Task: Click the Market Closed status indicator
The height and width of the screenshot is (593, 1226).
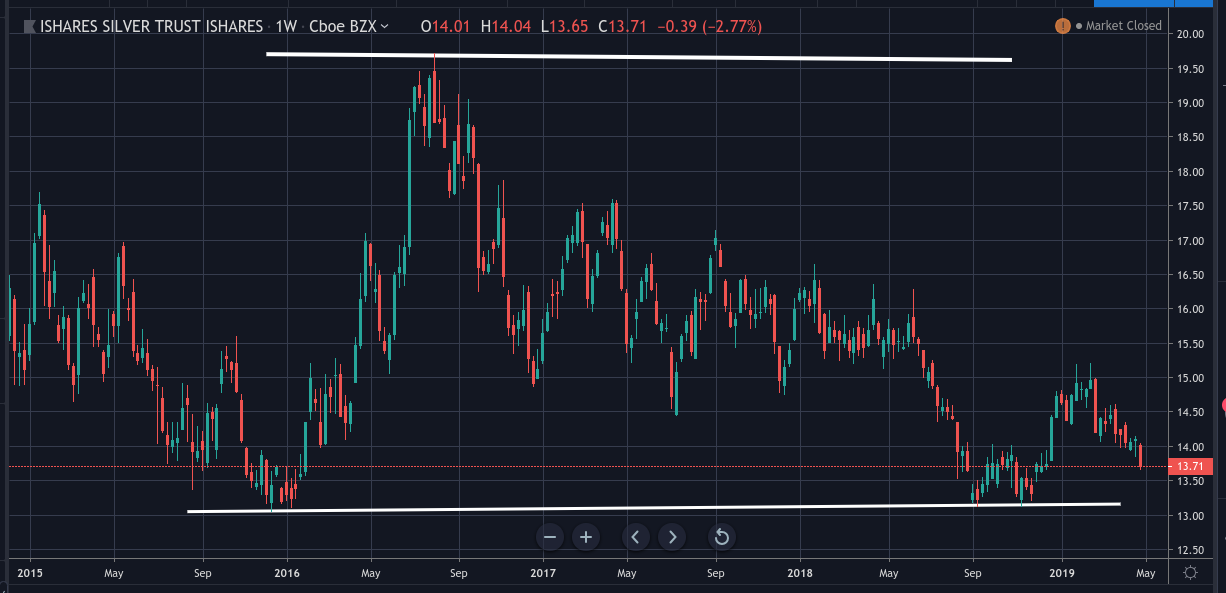Action: click(x=1118, y=25)
